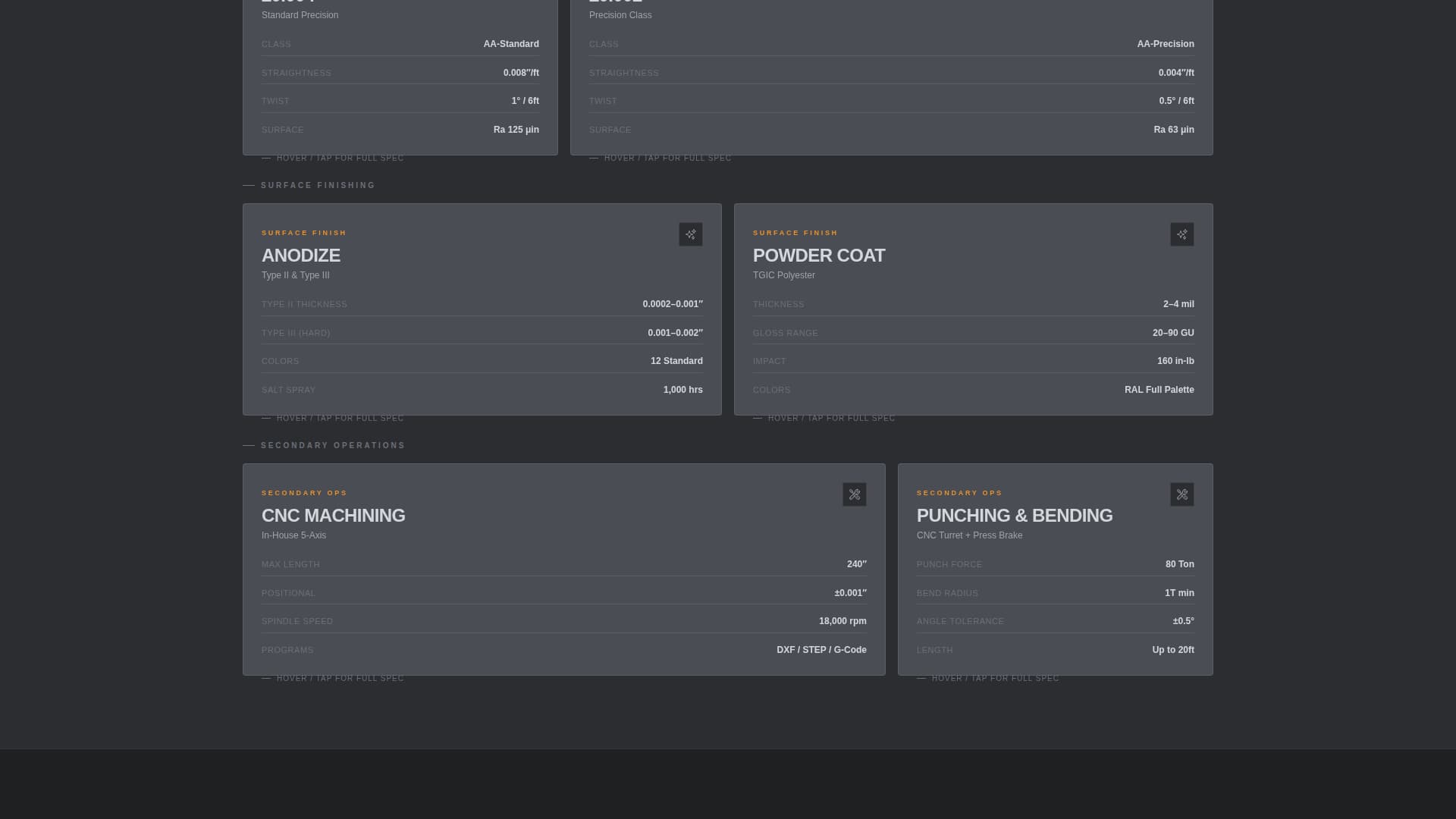1456x819 pixels.
Task: Click the RAL Full Palette colors value
Action: pos(1159,389)
